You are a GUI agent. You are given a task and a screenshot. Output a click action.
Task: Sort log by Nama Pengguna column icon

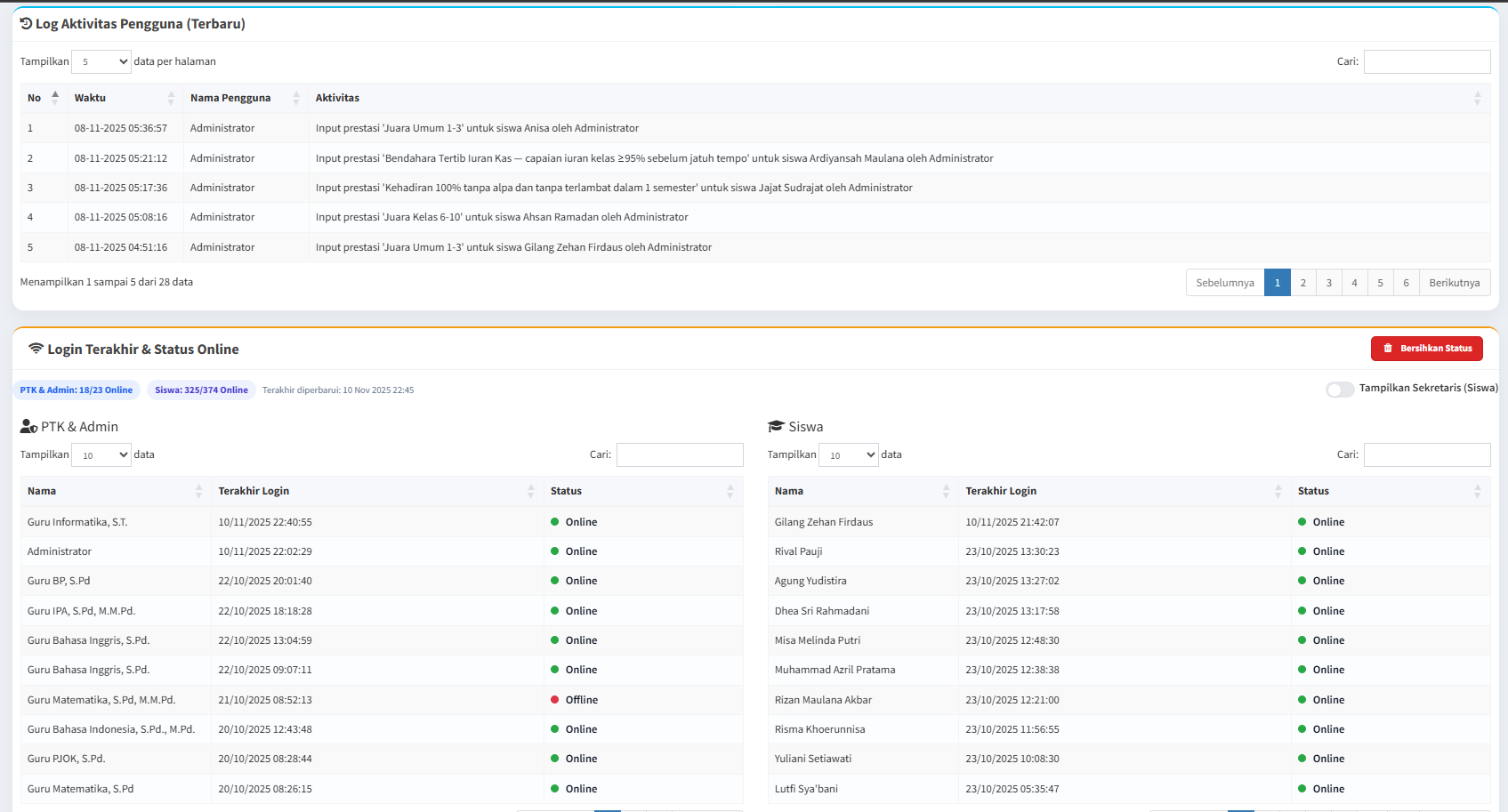tap(296, 98)
